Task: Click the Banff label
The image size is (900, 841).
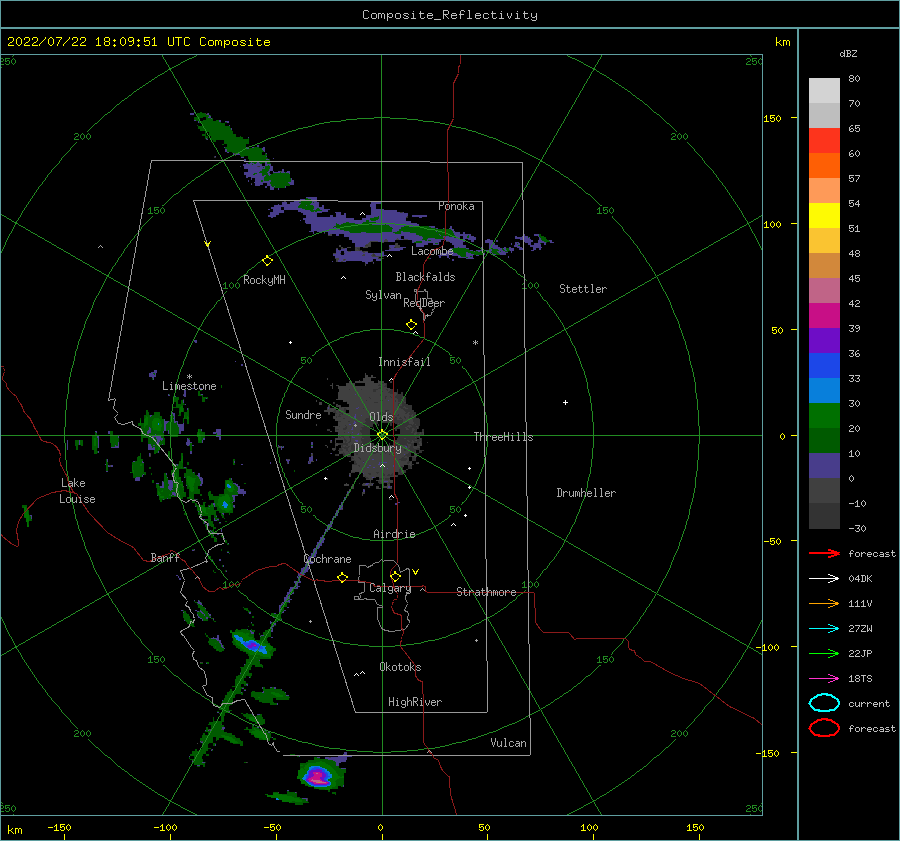Action: [x=165, y=557]
